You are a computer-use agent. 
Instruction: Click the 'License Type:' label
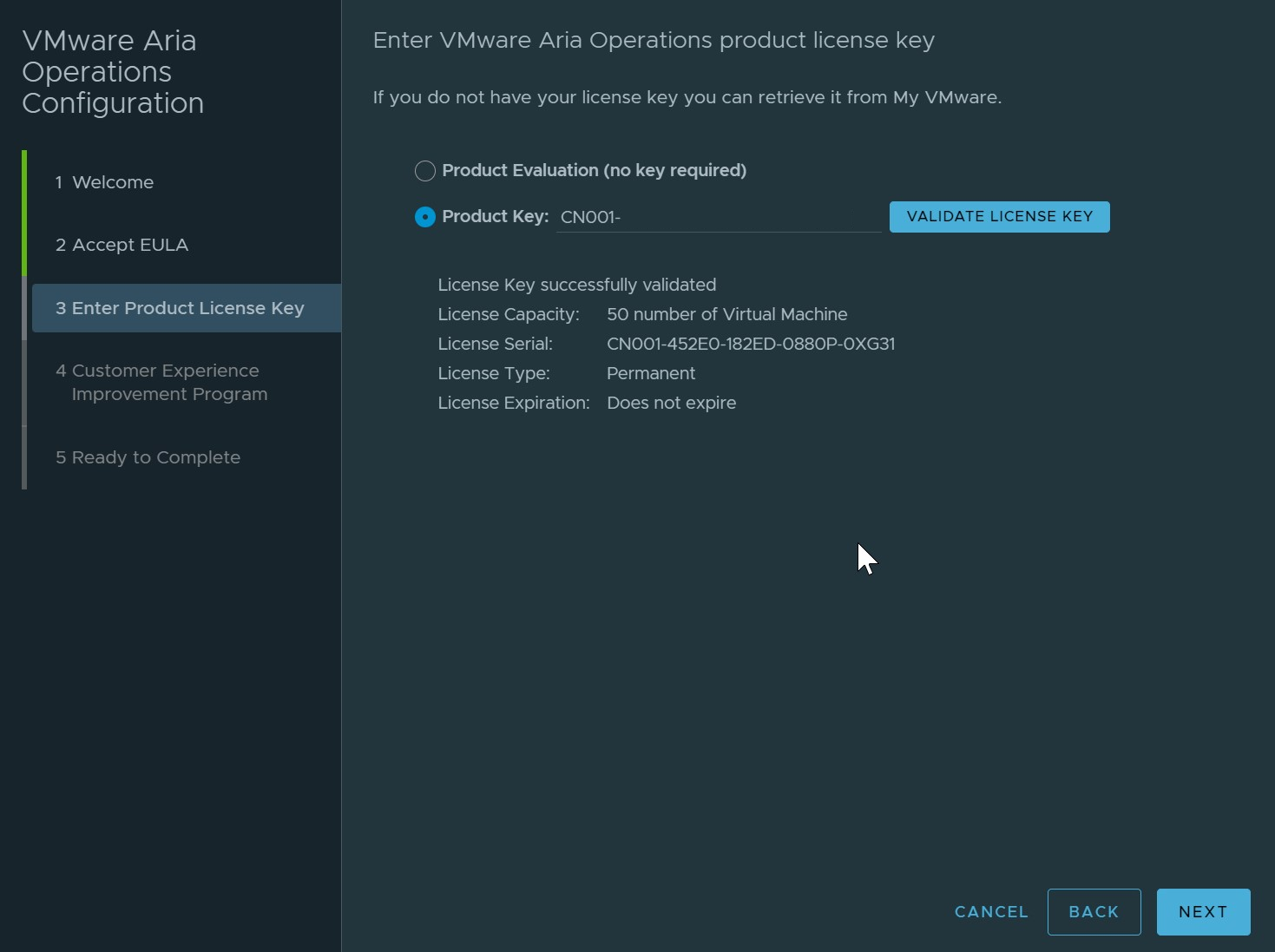coord(494,373)
